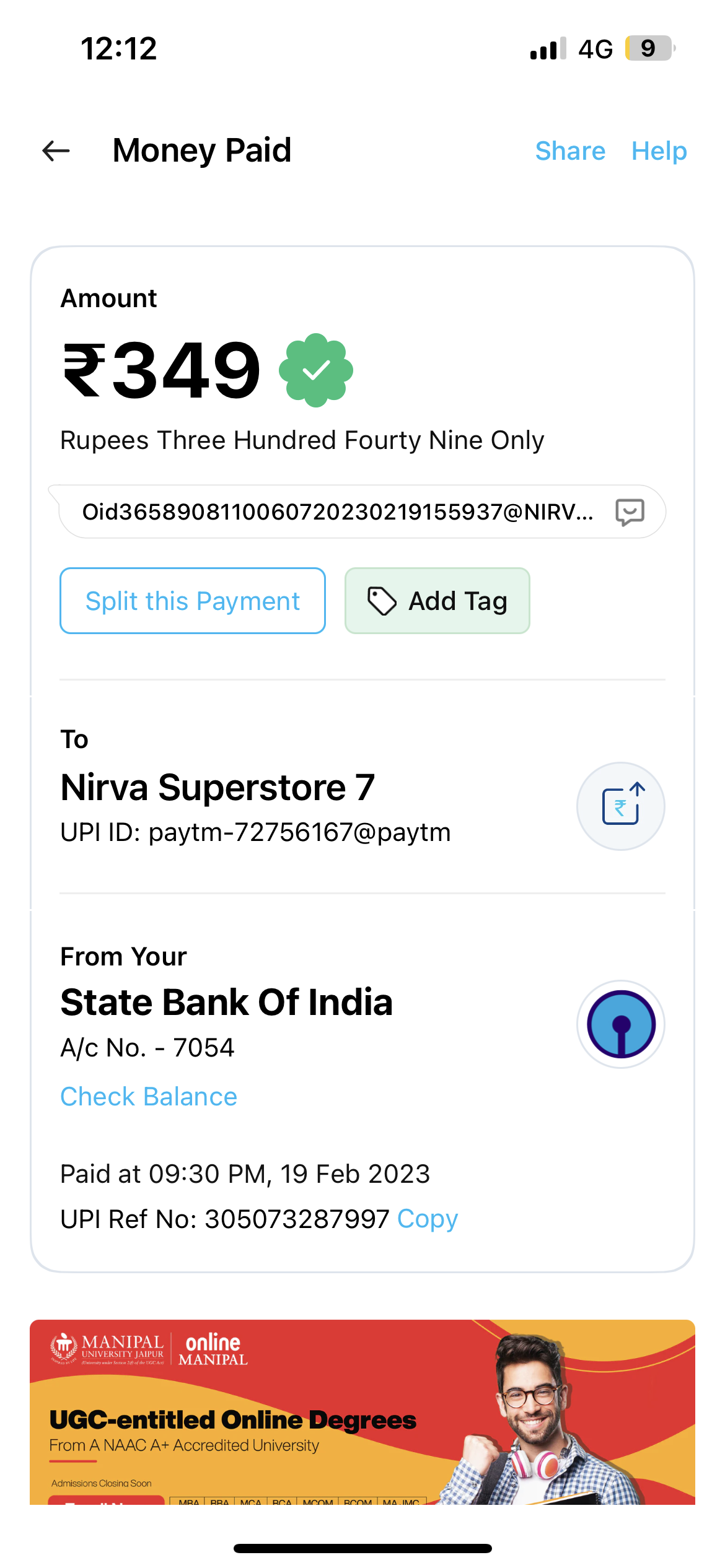Tap the ₹349 amount text
The height and width of the screenshot is (1568, 725).
[162, 370]
